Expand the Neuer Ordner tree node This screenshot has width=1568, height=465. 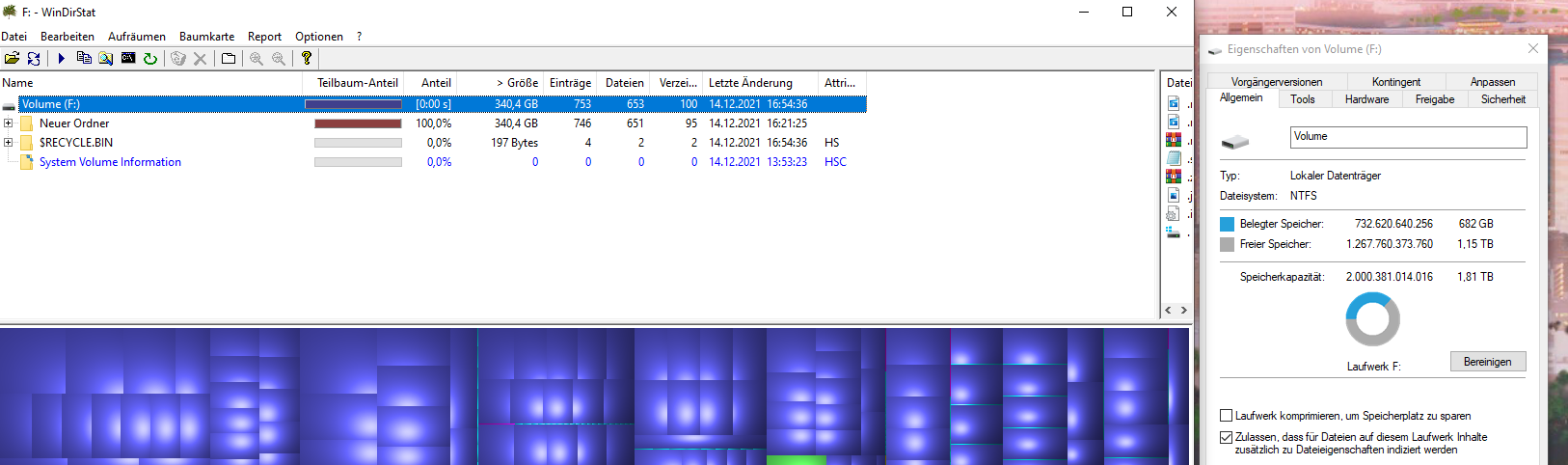[x=8, y=123]
